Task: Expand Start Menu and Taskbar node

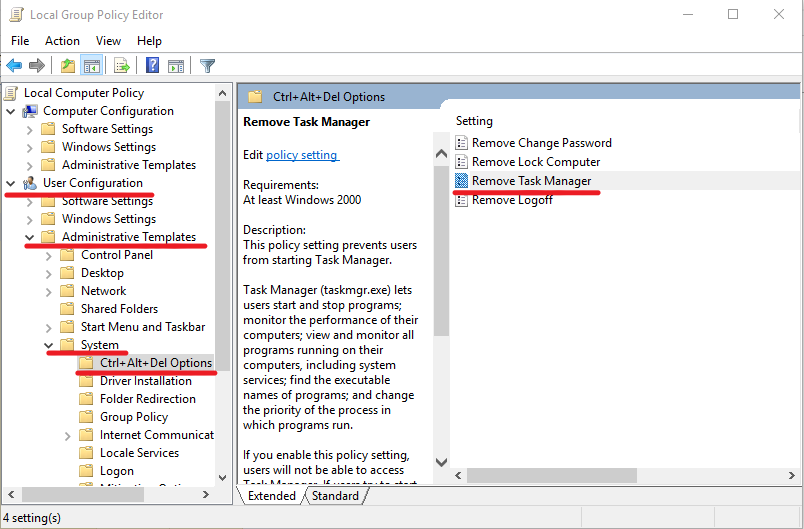Action: tap(49, 328)
